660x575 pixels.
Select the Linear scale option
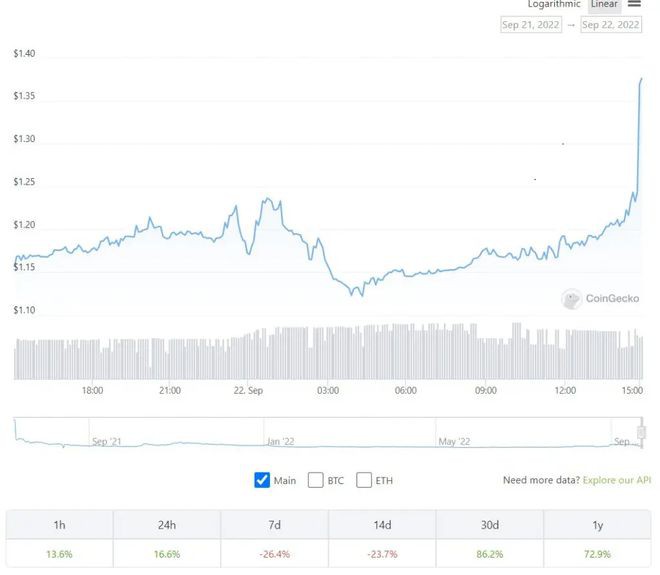(604, 5)
